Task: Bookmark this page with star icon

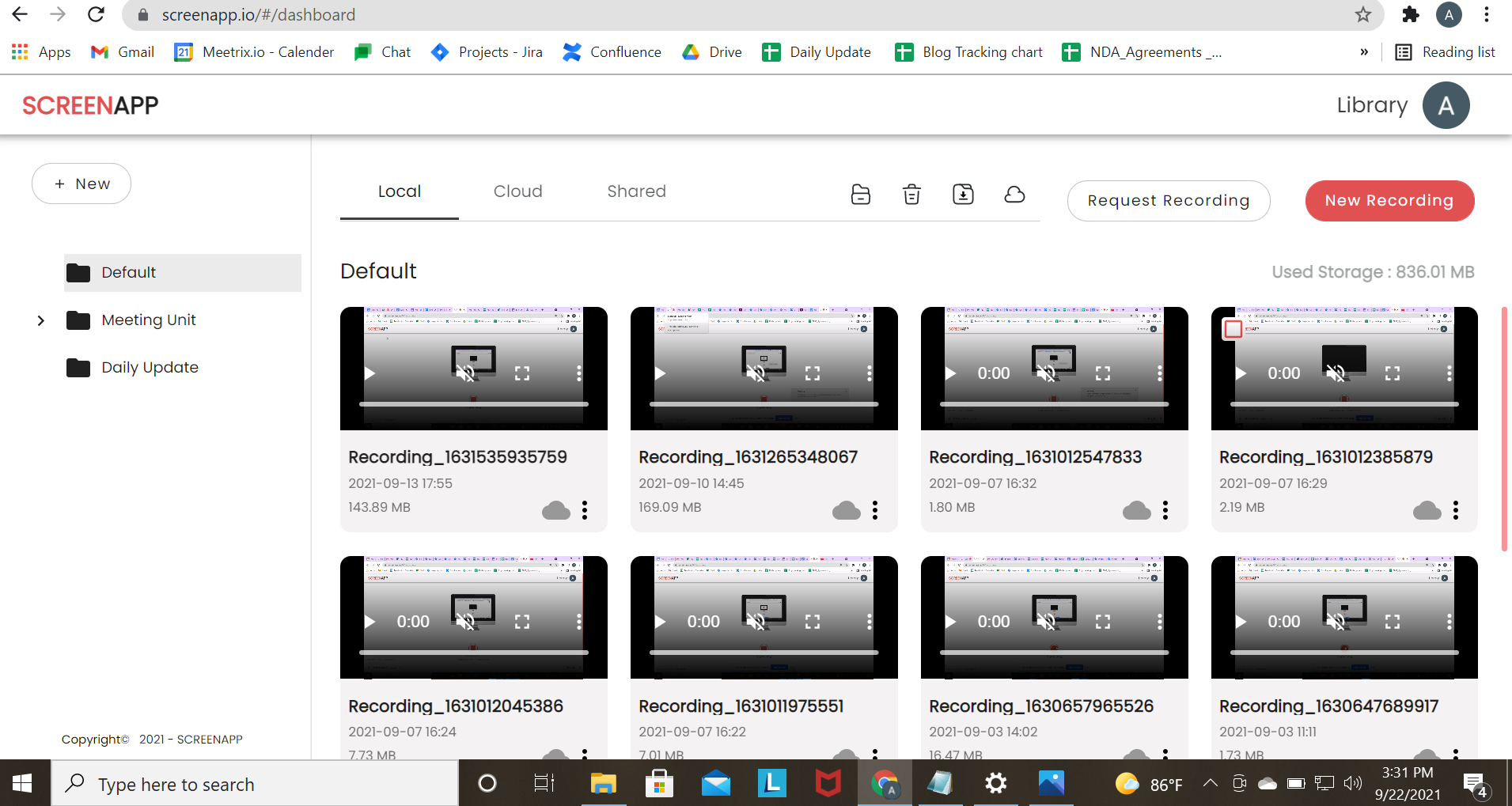Action: [x=1362, y=15]
